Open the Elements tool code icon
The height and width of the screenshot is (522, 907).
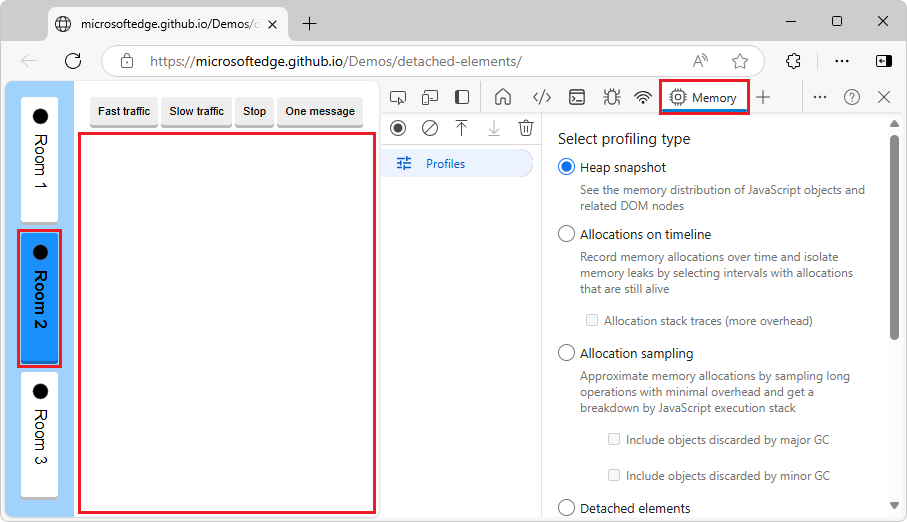541,97
